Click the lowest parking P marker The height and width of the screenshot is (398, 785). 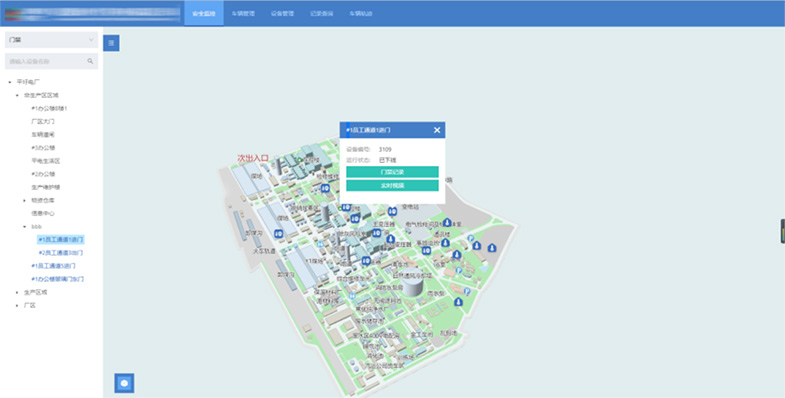click(467, 291)
